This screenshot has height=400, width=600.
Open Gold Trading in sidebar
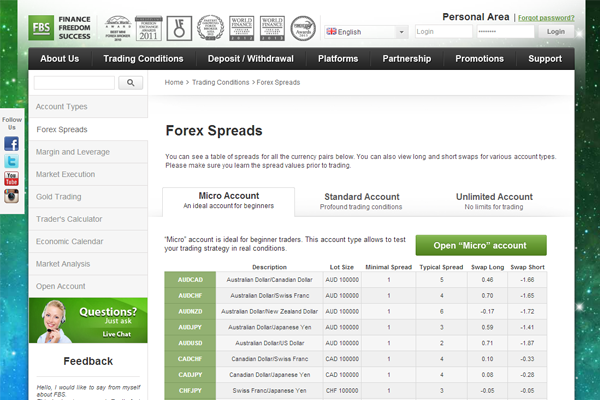88,197
